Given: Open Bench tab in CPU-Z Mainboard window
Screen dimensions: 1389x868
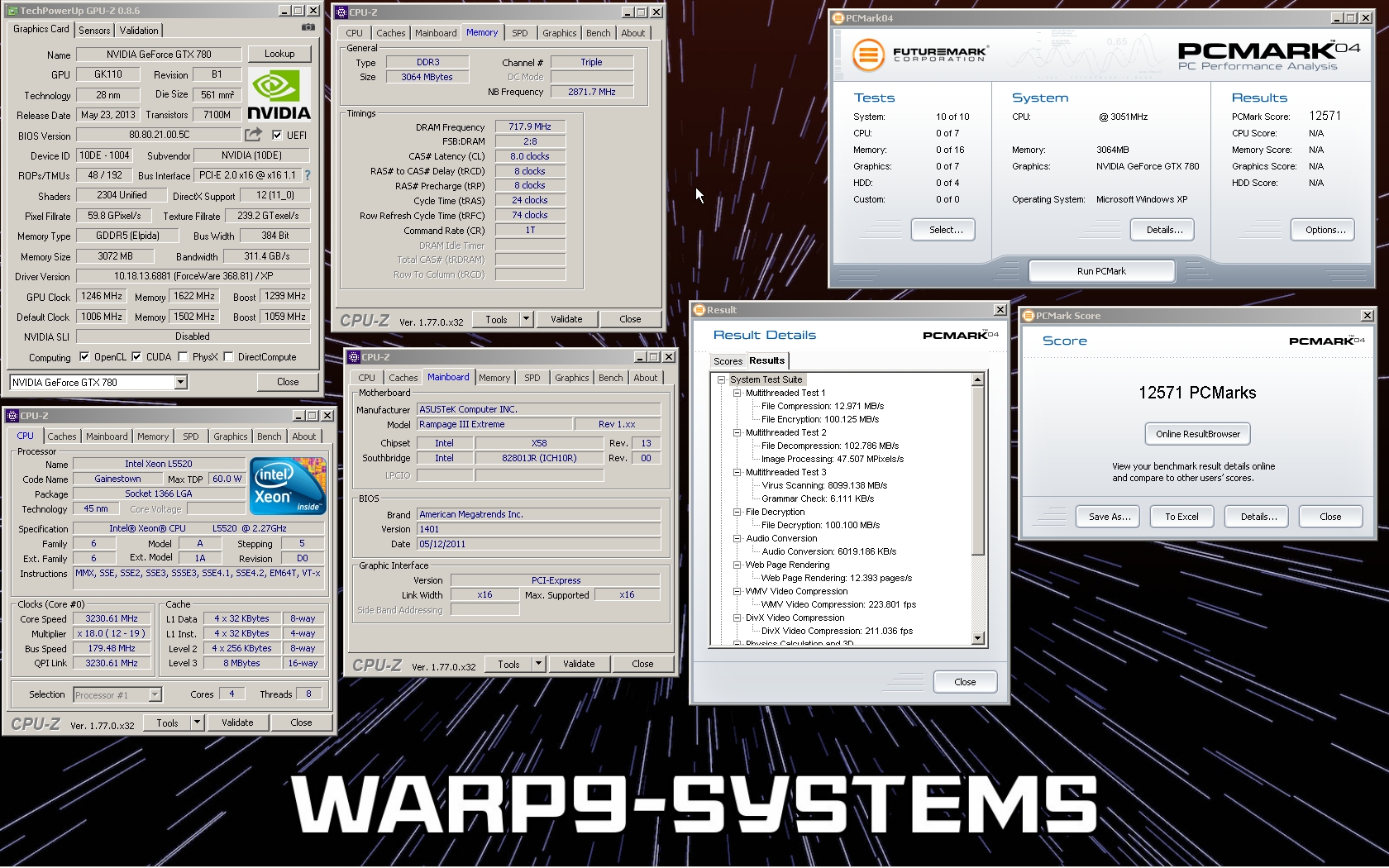Looking at the screenshot, I should tap(611, 378).
